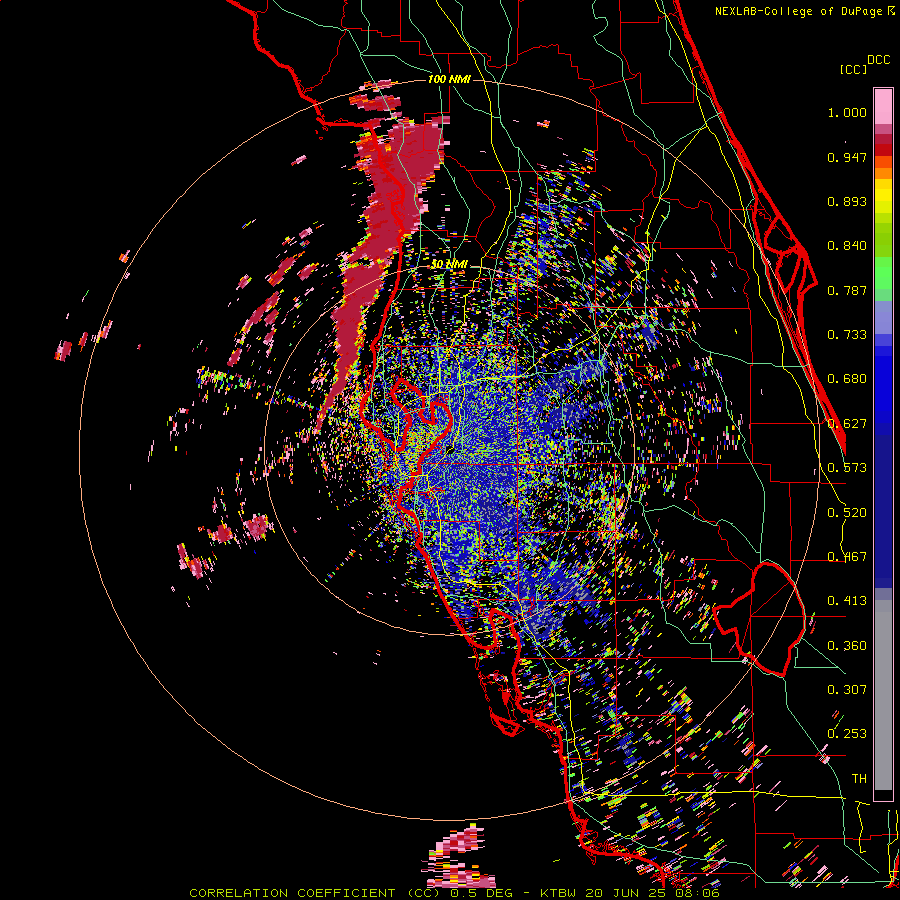Click the 50 NMI range ring label
This screenshot has height=900, width=900.
click(x=449, y=264)
